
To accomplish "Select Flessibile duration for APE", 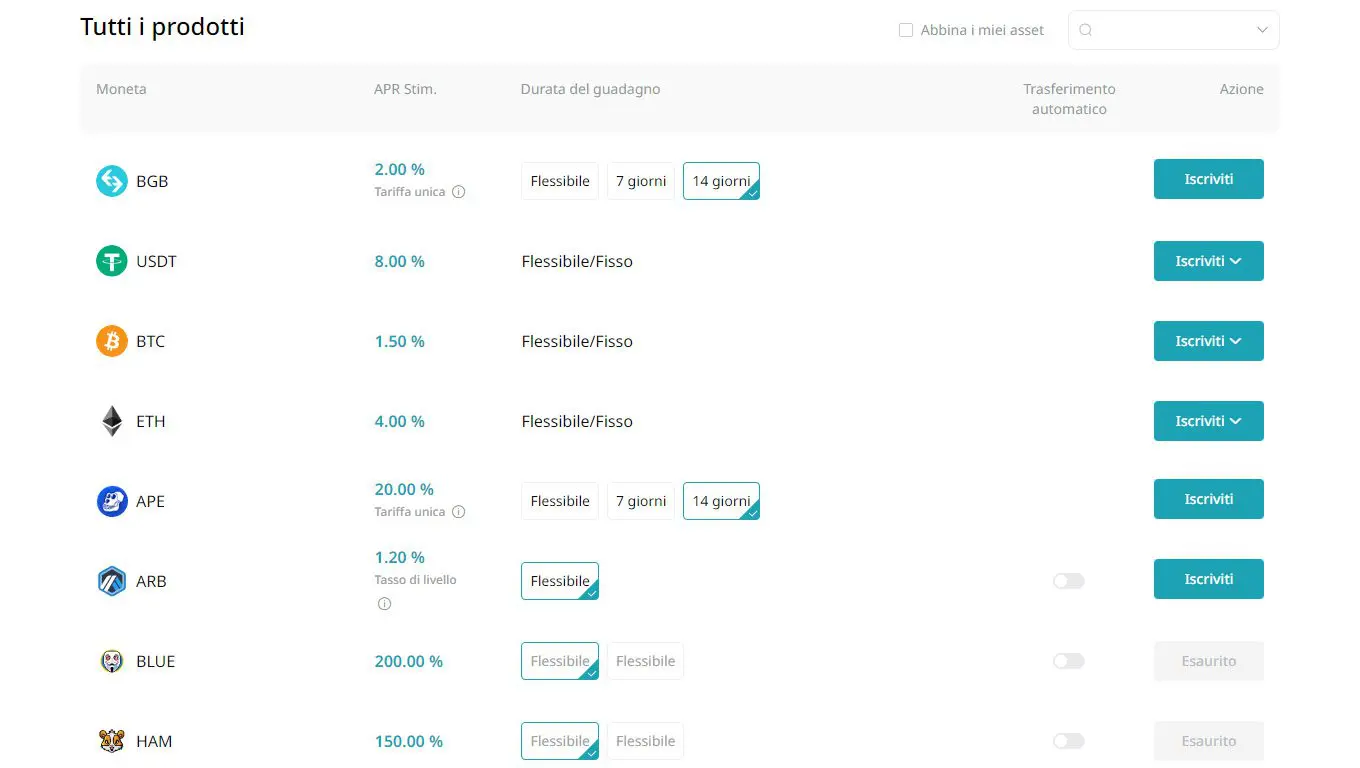I will 560,501.
